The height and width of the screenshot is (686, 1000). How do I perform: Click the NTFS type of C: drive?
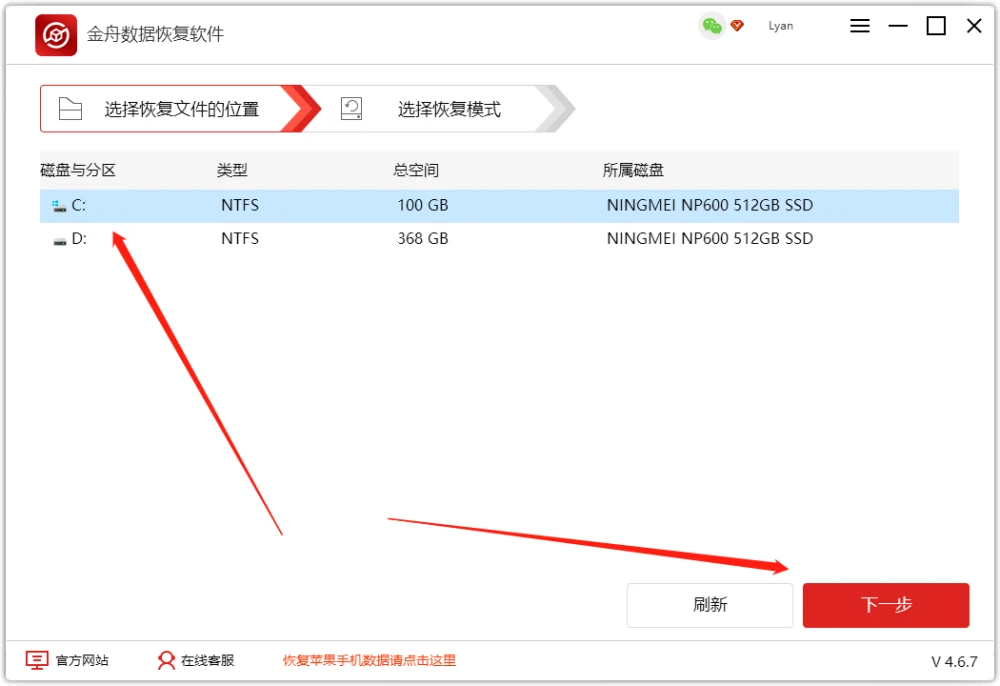240,205
